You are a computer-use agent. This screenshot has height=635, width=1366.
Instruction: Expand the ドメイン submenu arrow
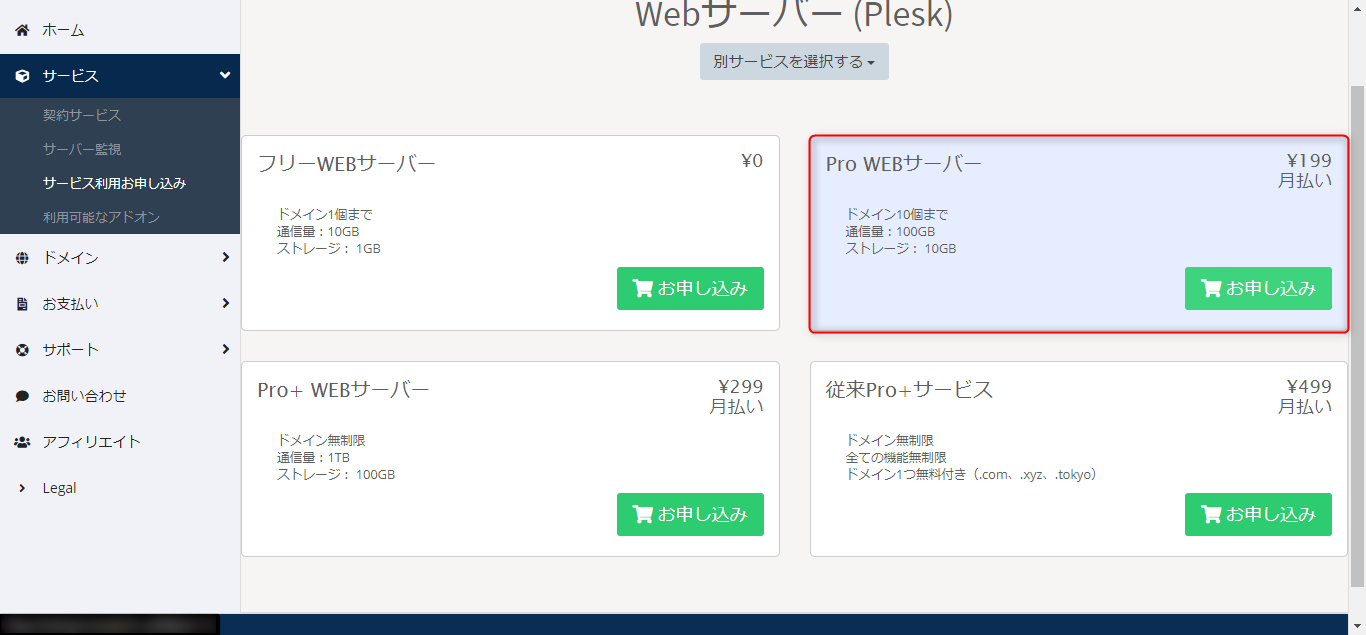tap(226, 257)
